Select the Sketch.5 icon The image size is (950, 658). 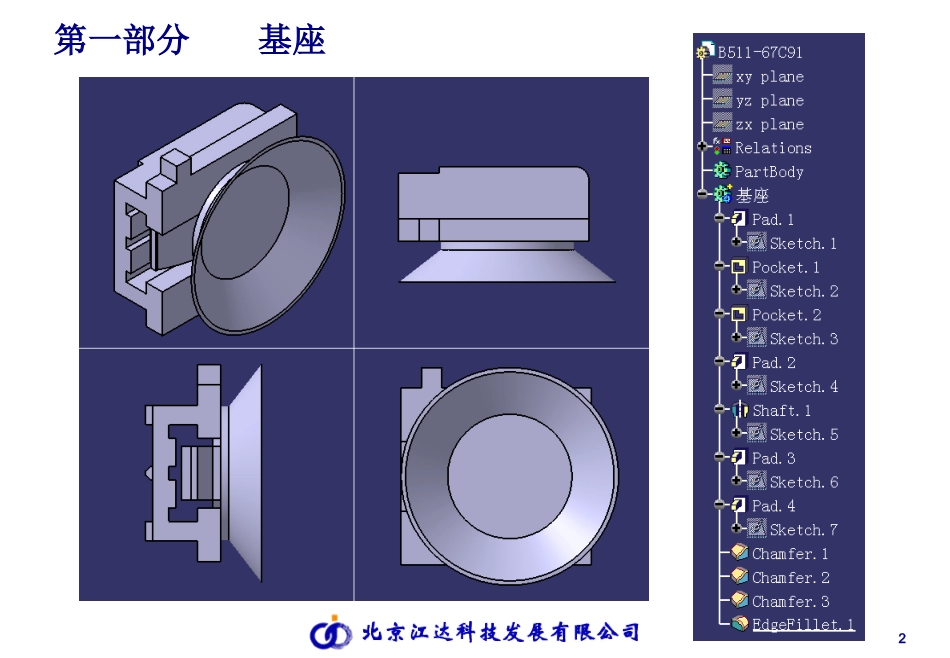(x=756, y=433)
